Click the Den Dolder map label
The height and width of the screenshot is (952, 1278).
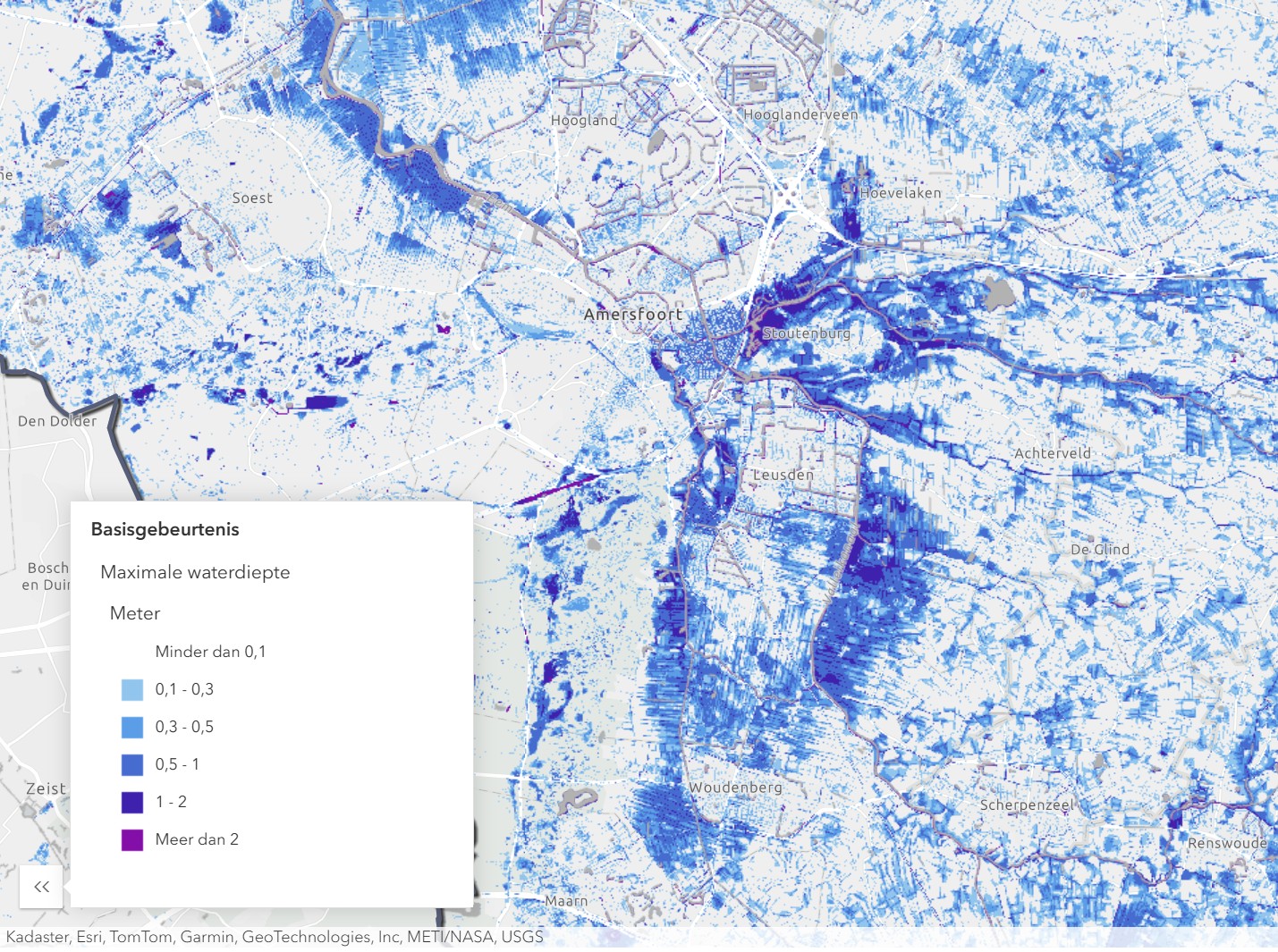click(57, 421)
